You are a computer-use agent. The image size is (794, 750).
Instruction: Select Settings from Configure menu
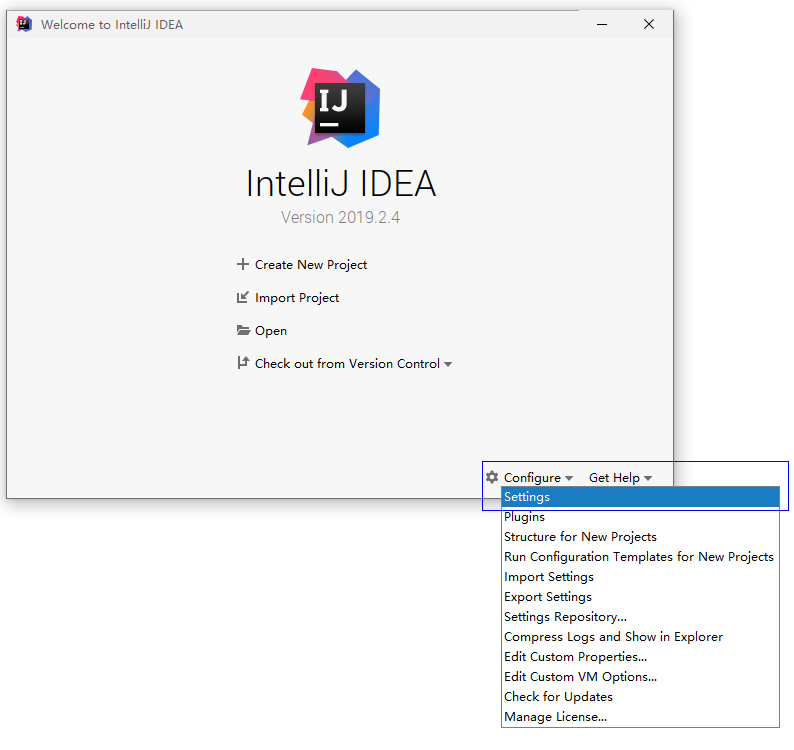(640, 497)
